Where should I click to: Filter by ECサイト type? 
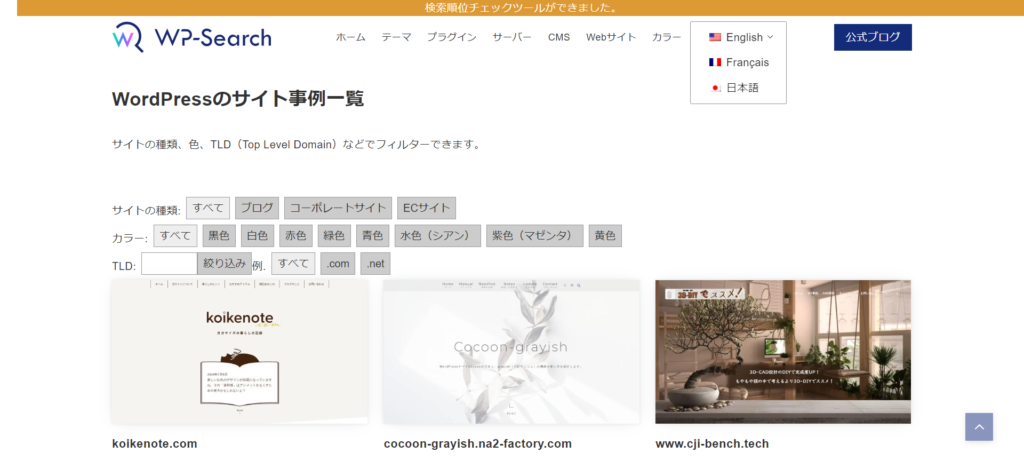coord(426,208)
